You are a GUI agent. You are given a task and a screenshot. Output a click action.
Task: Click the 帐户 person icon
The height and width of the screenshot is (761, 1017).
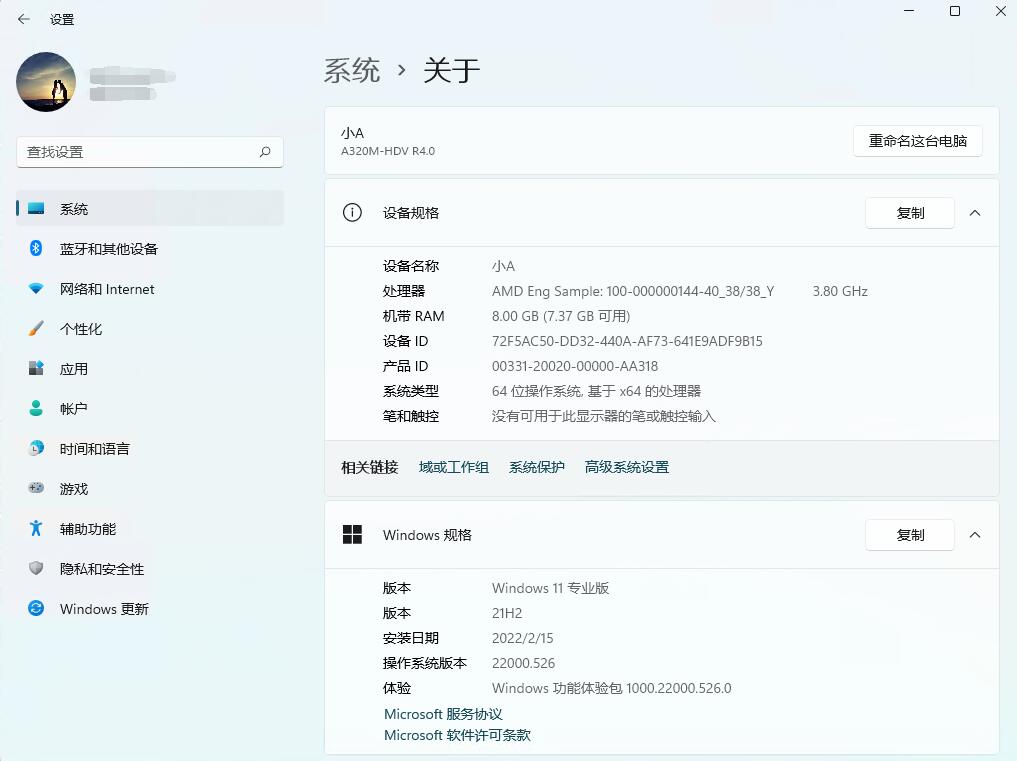coord(36,408)
